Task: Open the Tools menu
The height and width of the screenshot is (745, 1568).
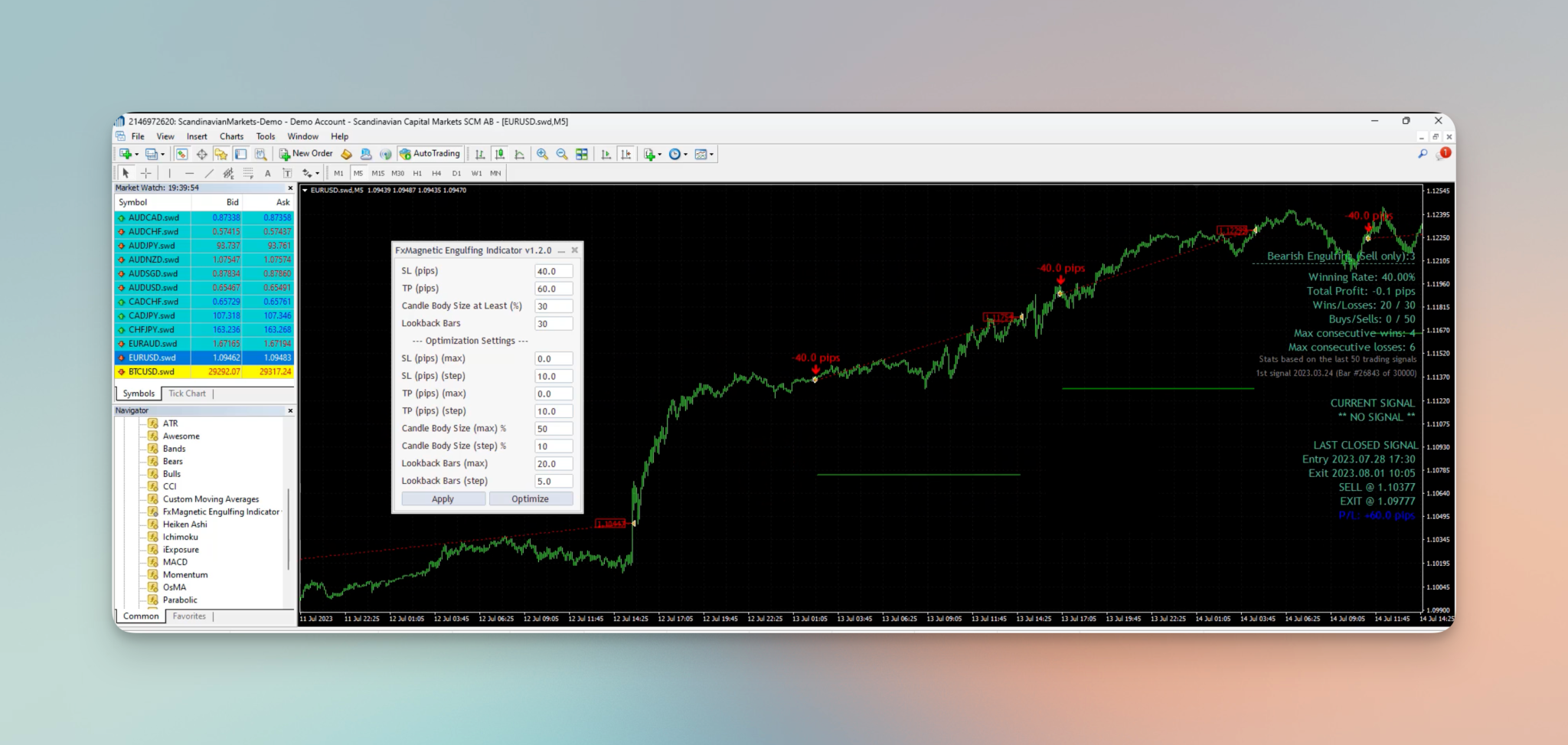Action: tap(265, 136)
